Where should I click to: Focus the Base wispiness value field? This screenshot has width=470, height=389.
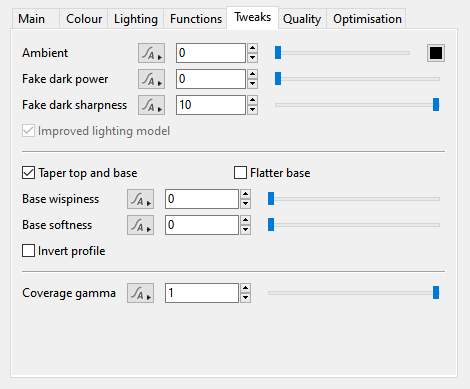pyautogui.click(x=202, y=199)
